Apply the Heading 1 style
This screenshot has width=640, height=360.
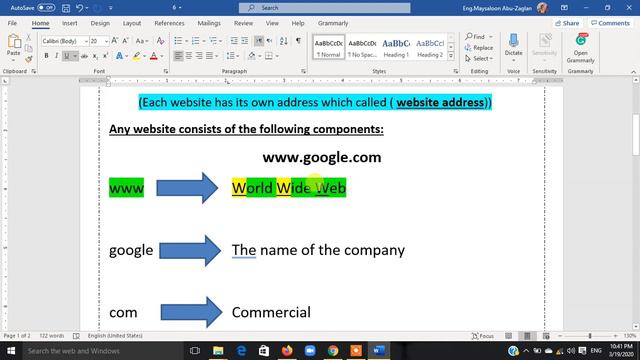click(x=396, y=47)
